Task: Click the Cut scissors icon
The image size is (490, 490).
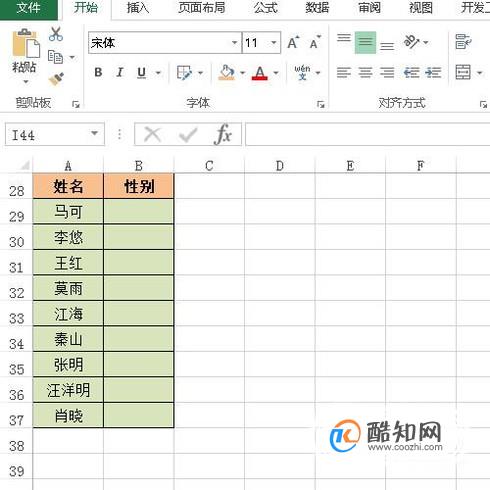Action: tap(56, 34)
